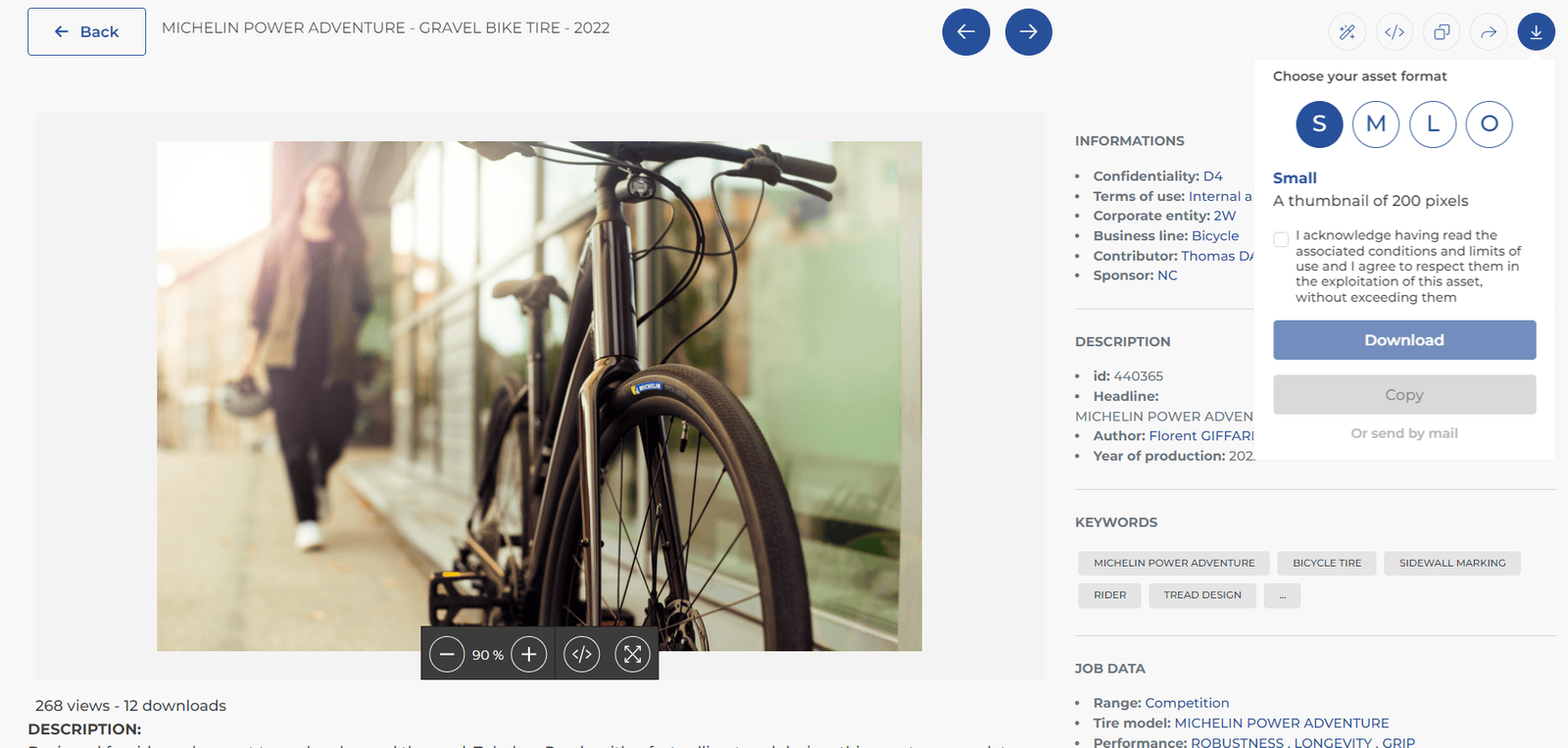Open contributor Thomas link
This screenshot has width=1568, height=748.
1217,256
